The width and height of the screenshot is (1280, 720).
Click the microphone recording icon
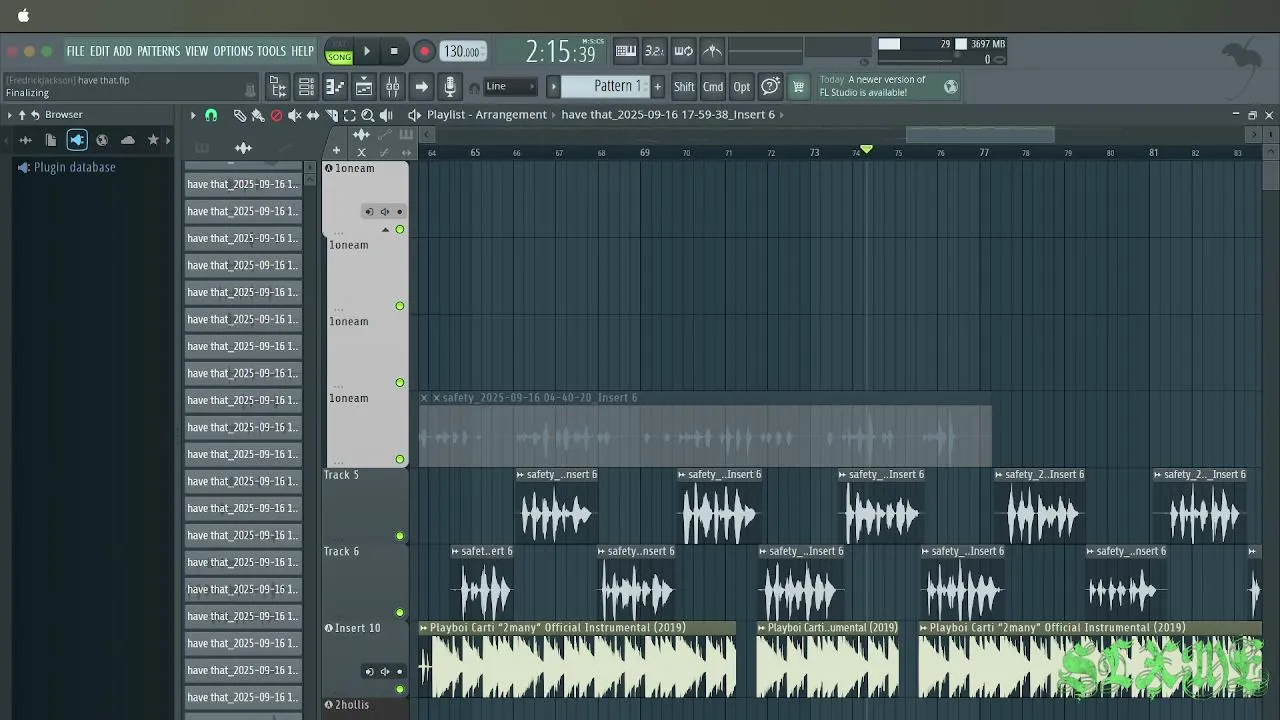[x=450, y=87]
